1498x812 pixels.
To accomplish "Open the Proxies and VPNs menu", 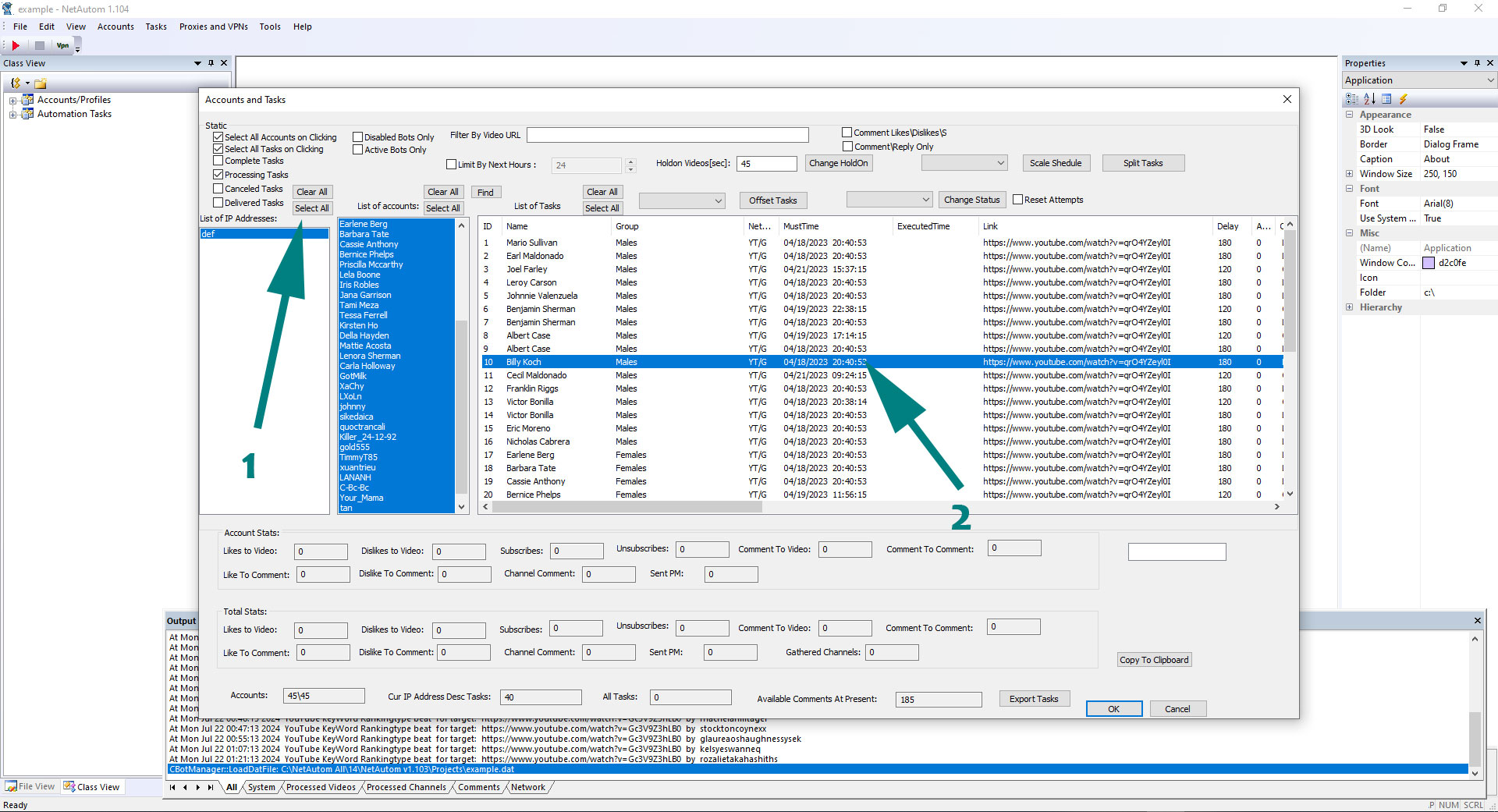I will (213, 27).
